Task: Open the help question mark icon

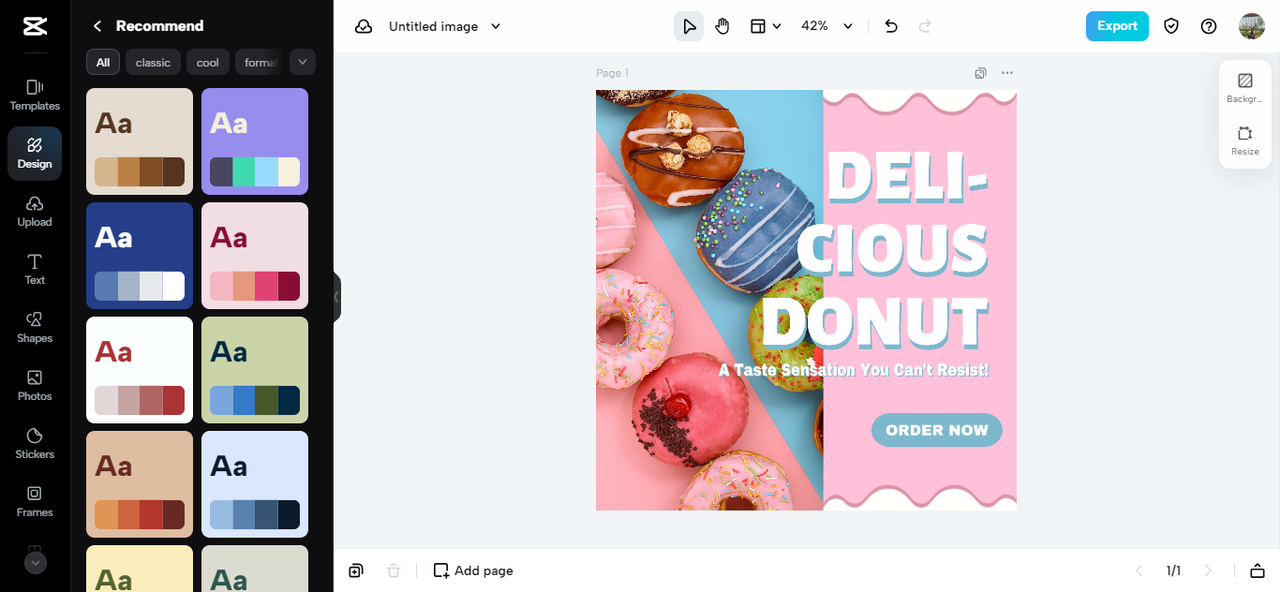Action: (x=1209, y=26)
